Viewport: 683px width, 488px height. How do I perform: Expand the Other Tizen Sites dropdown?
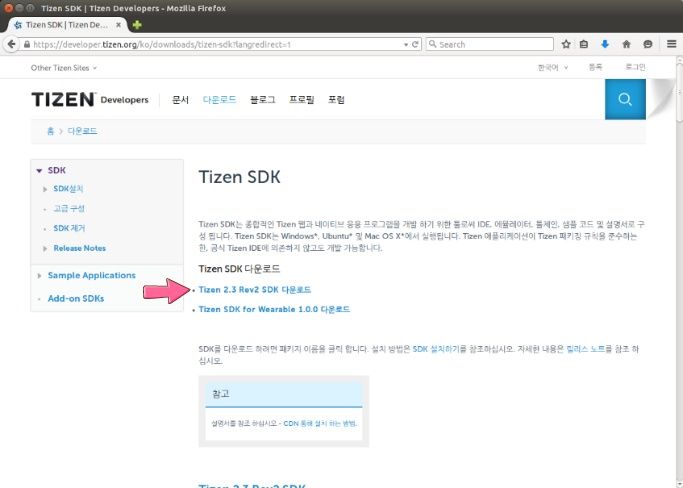(x=64, y=68)
